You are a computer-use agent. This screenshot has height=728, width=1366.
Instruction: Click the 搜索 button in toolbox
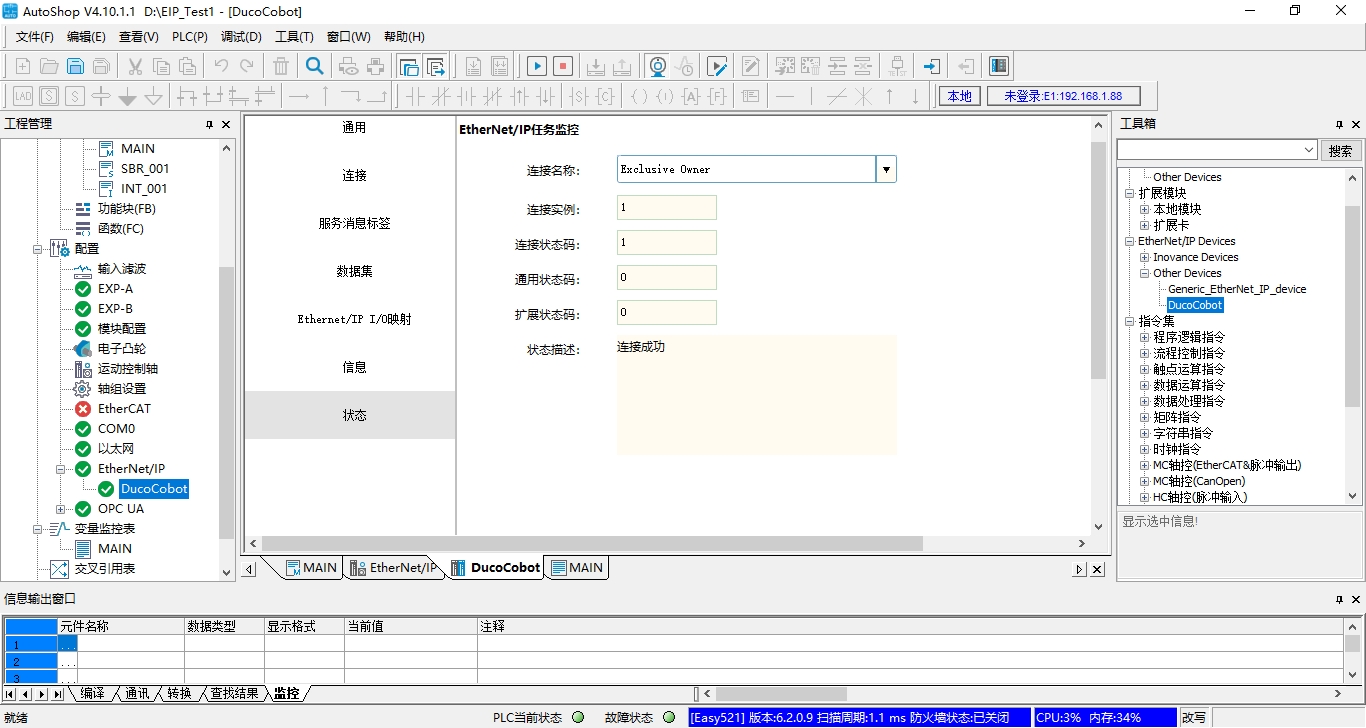point(1340,151)
